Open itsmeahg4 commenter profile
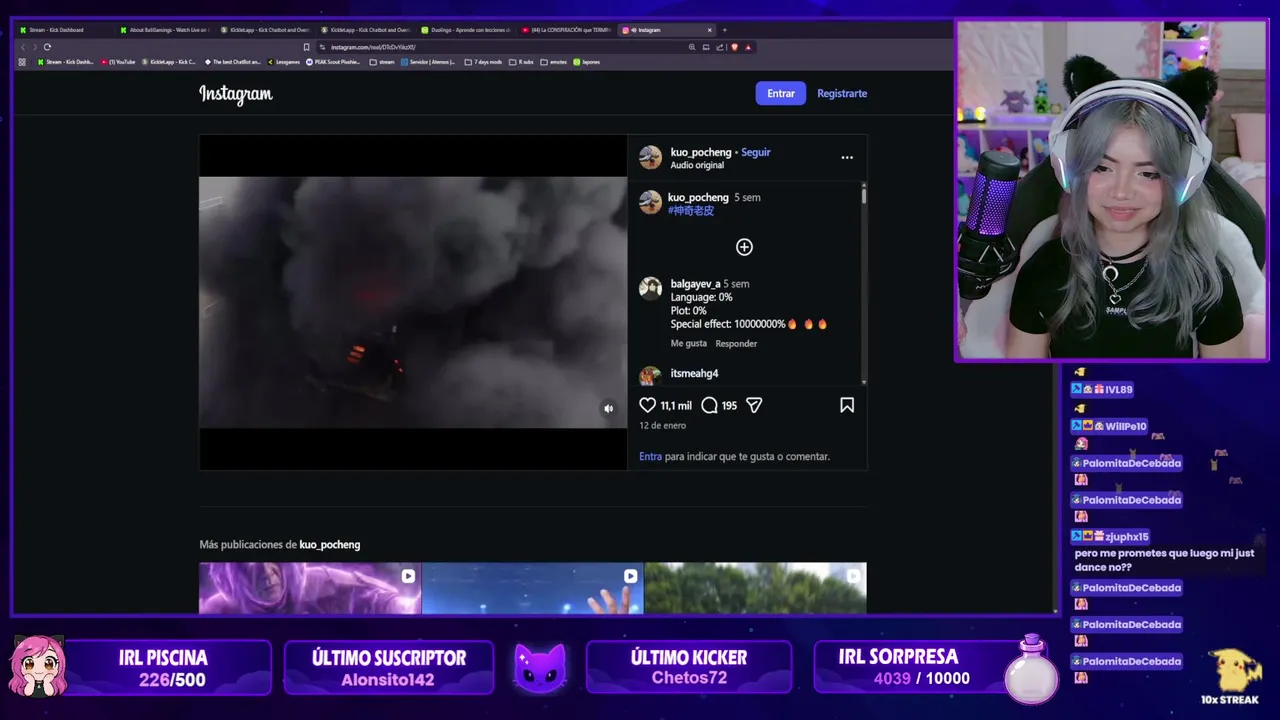The height and width of the screenshot is (720, 1280). coord(694,373)
